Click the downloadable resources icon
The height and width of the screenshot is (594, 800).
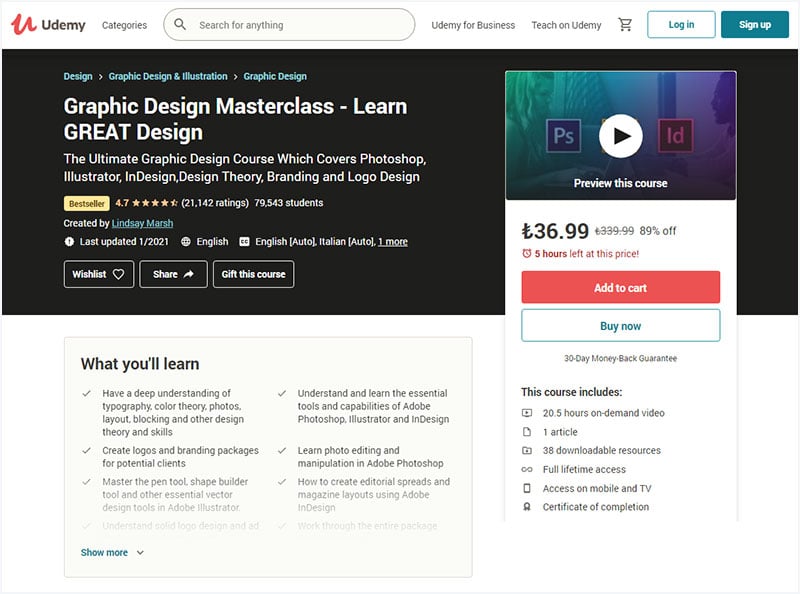pyautogui.click(x=527, y=451)
